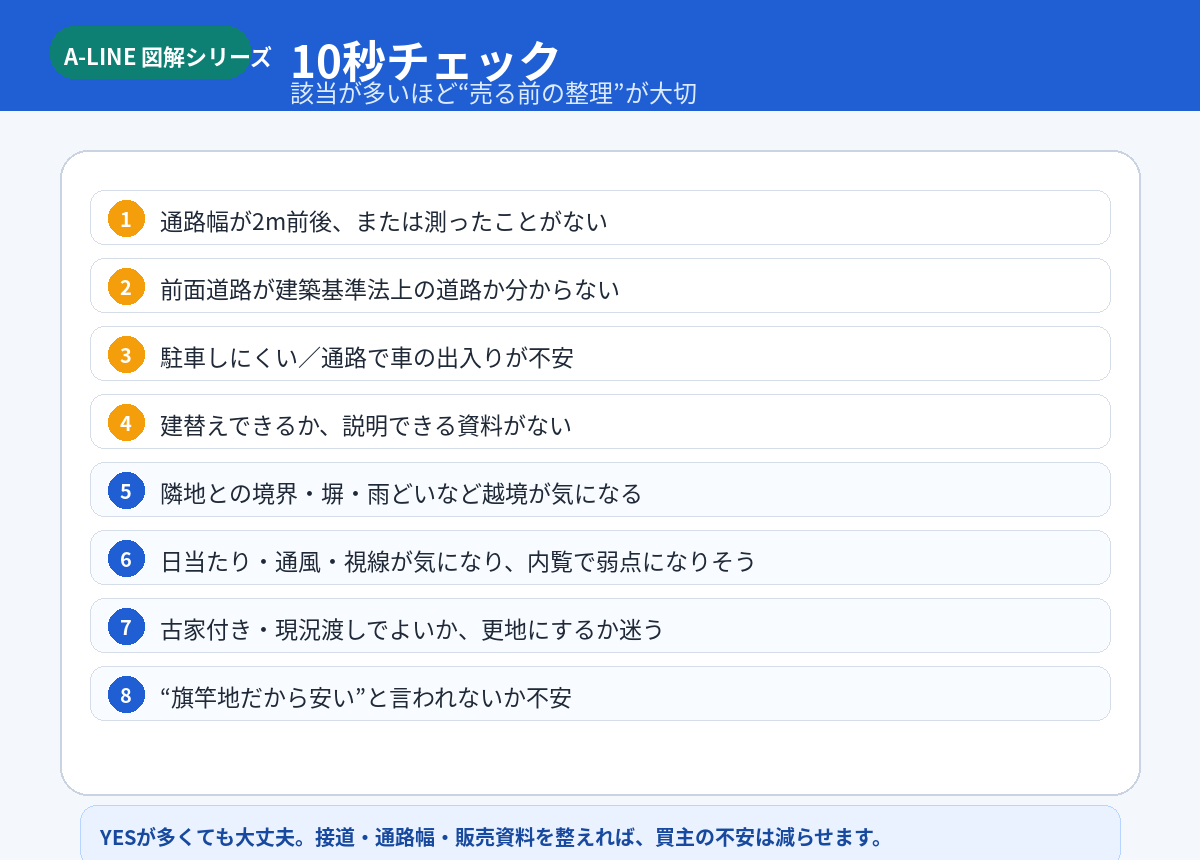Select item text 隣地との境界・塀・雨どいなど越境が気になる

pos(401,493)
